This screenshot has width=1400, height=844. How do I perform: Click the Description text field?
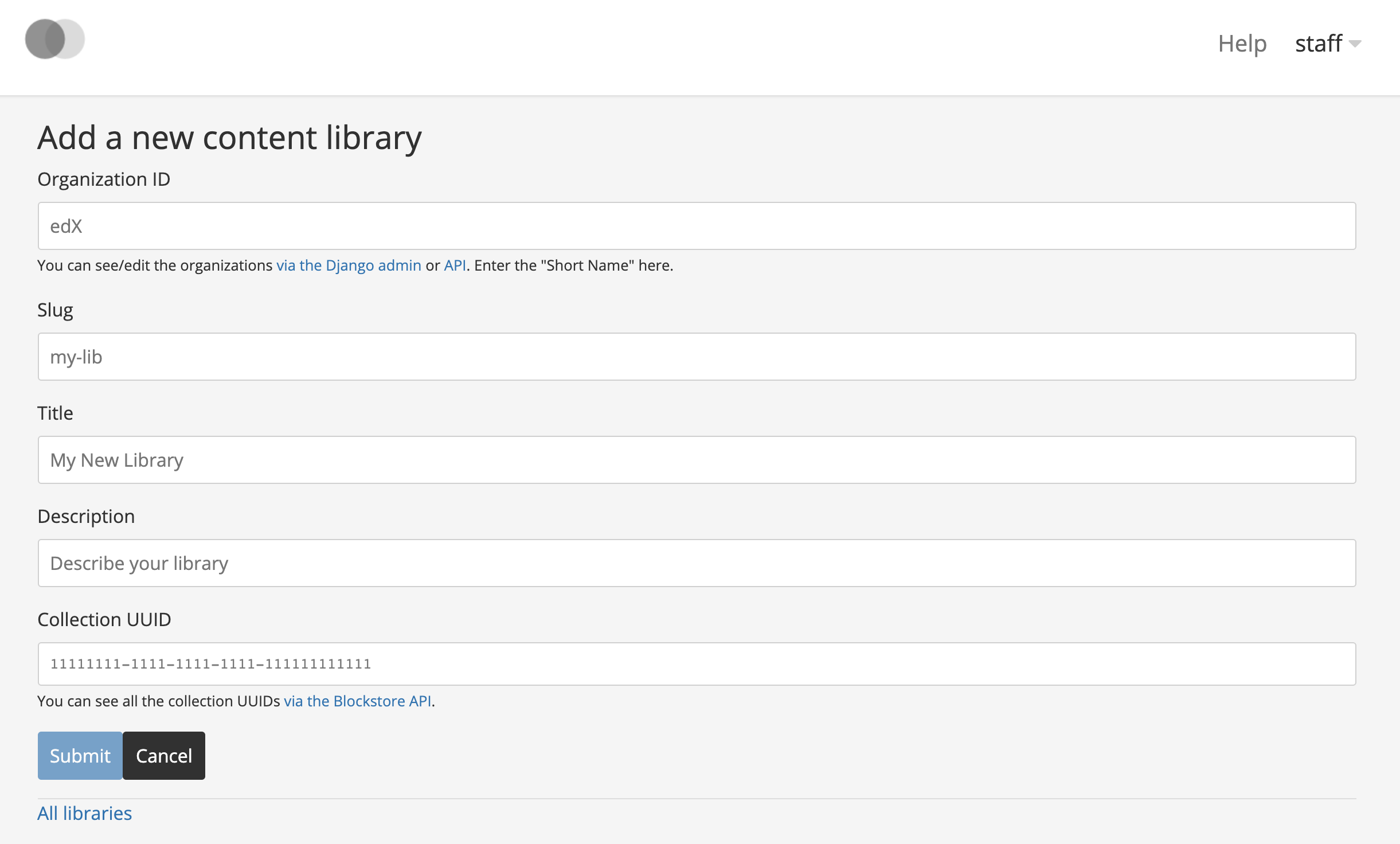tap(697, 563)
